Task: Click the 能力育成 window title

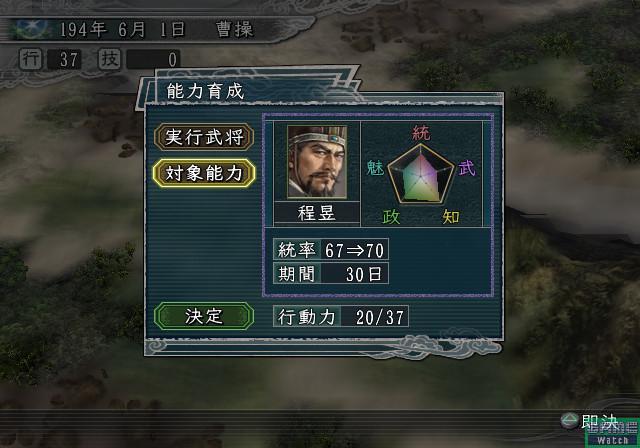Action: click(205, 91)
